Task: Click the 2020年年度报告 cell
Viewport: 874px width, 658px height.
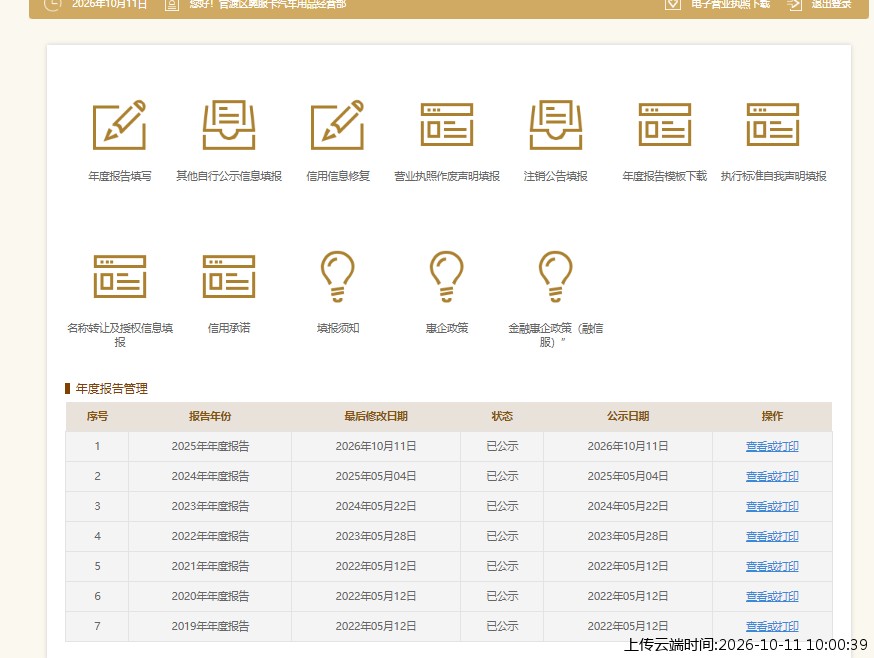Action: pyautogui.click(x=210, y=597)
